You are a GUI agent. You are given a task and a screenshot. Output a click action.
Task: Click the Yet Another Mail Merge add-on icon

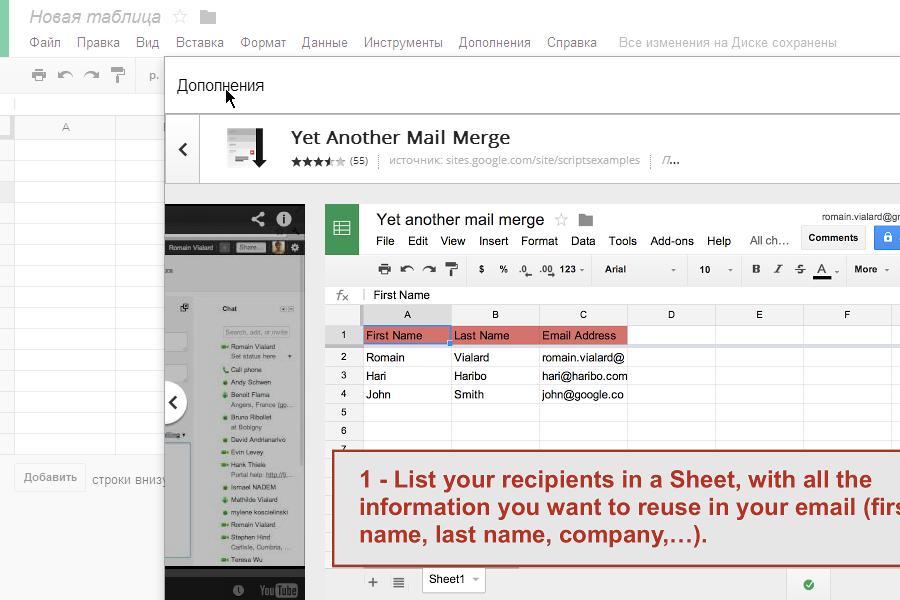point(246,148)
